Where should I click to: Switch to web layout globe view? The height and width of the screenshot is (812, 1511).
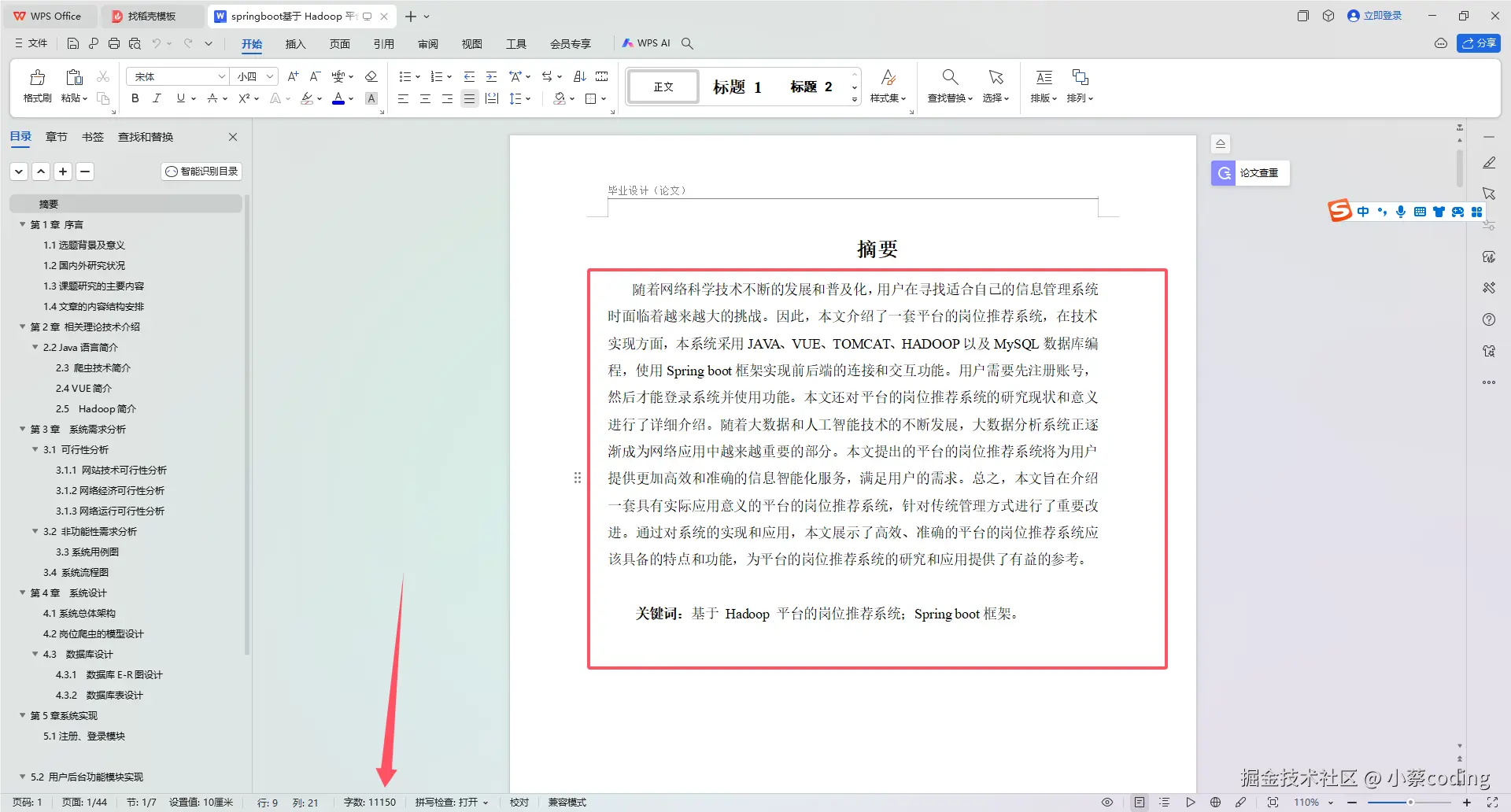tap(1216, 803)
